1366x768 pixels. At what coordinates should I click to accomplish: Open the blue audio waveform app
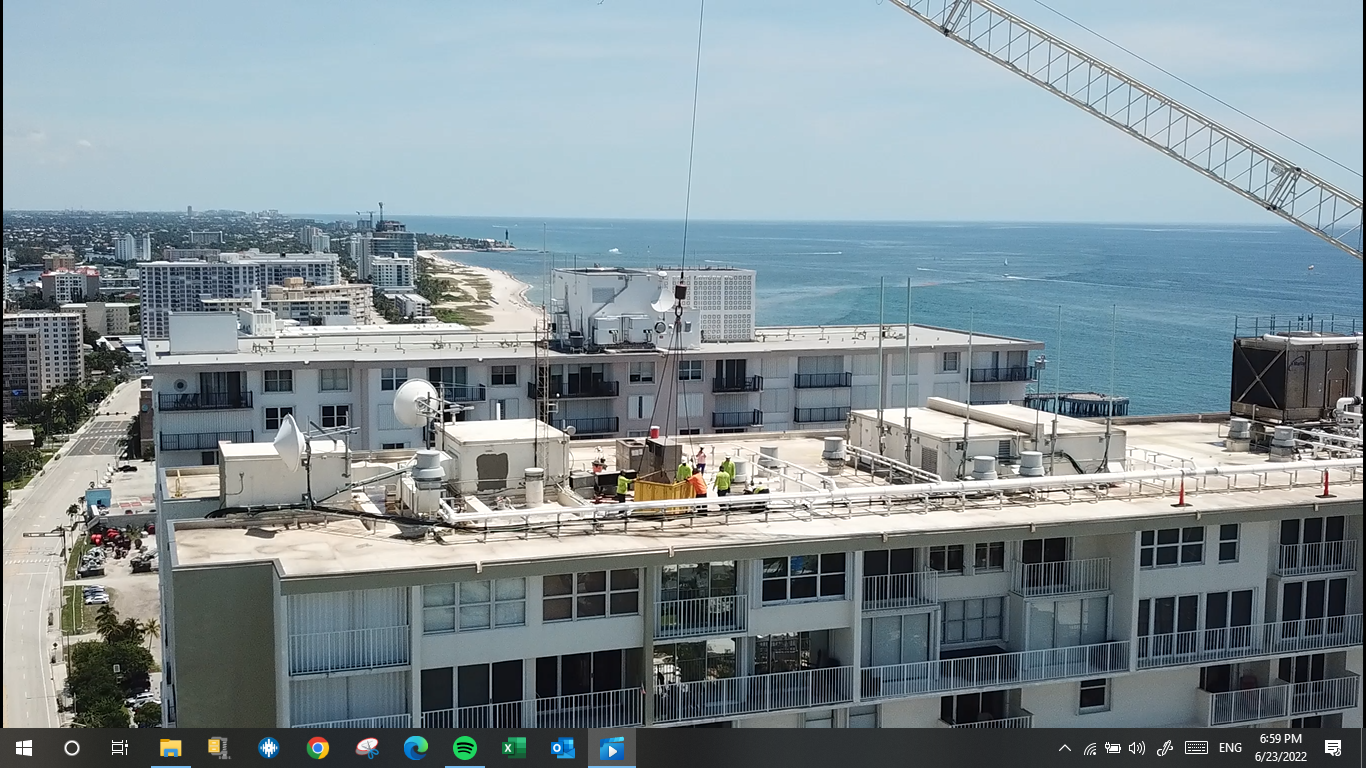[x=268, y=748]
